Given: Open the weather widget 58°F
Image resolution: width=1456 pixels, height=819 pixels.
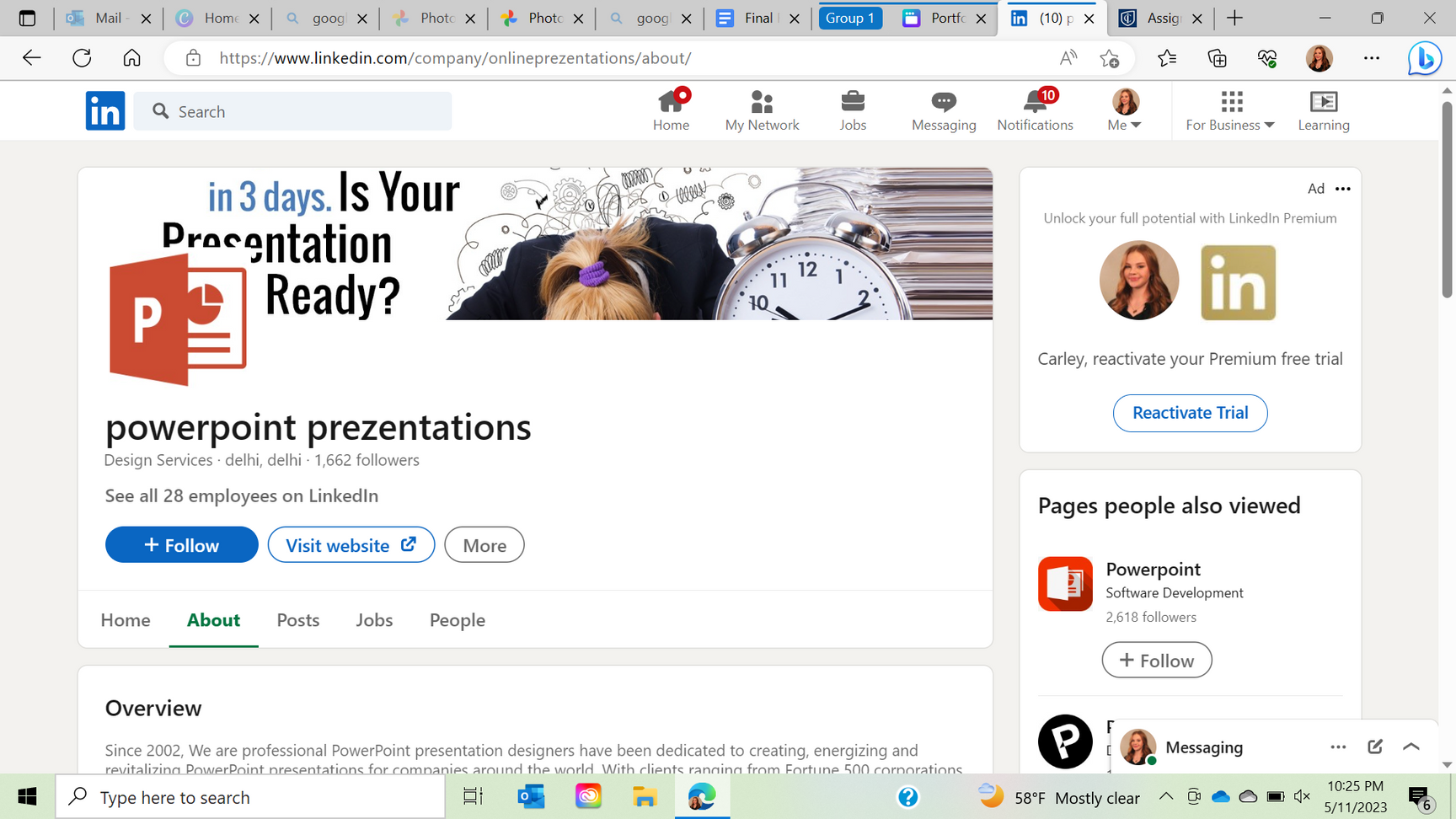Looking at the screenshot, I should 1058,796.
